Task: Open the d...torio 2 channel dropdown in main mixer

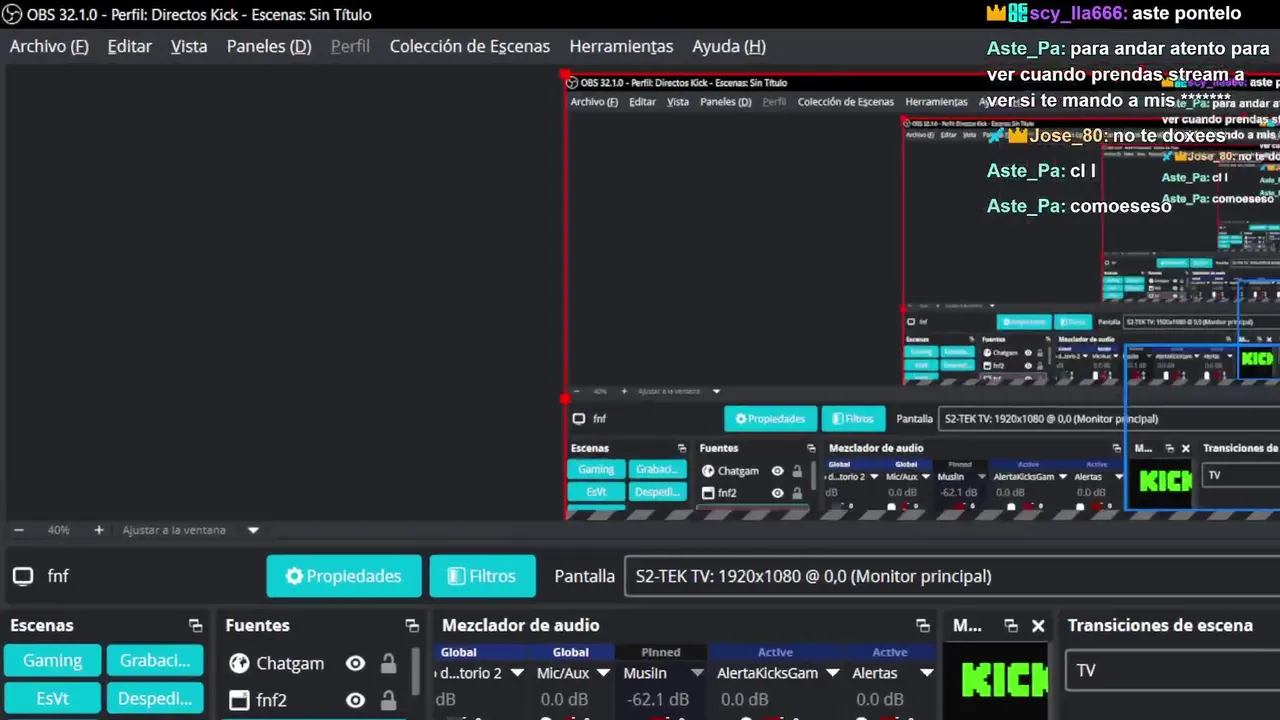Action: 517,673
